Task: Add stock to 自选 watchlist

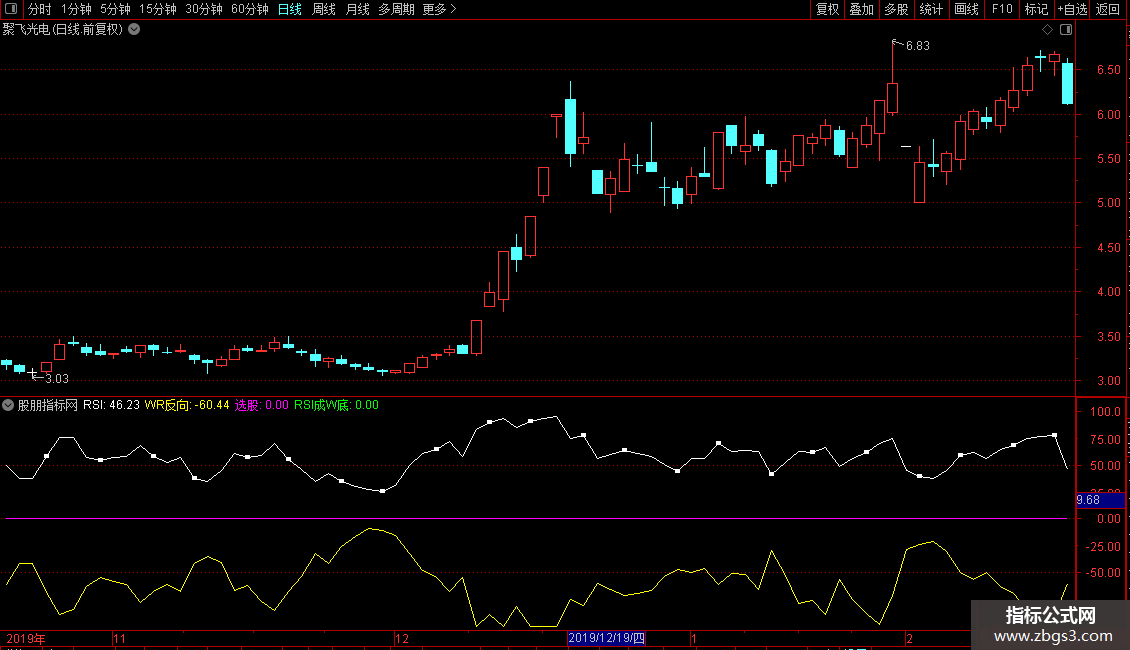Action: pos(1072,9)
